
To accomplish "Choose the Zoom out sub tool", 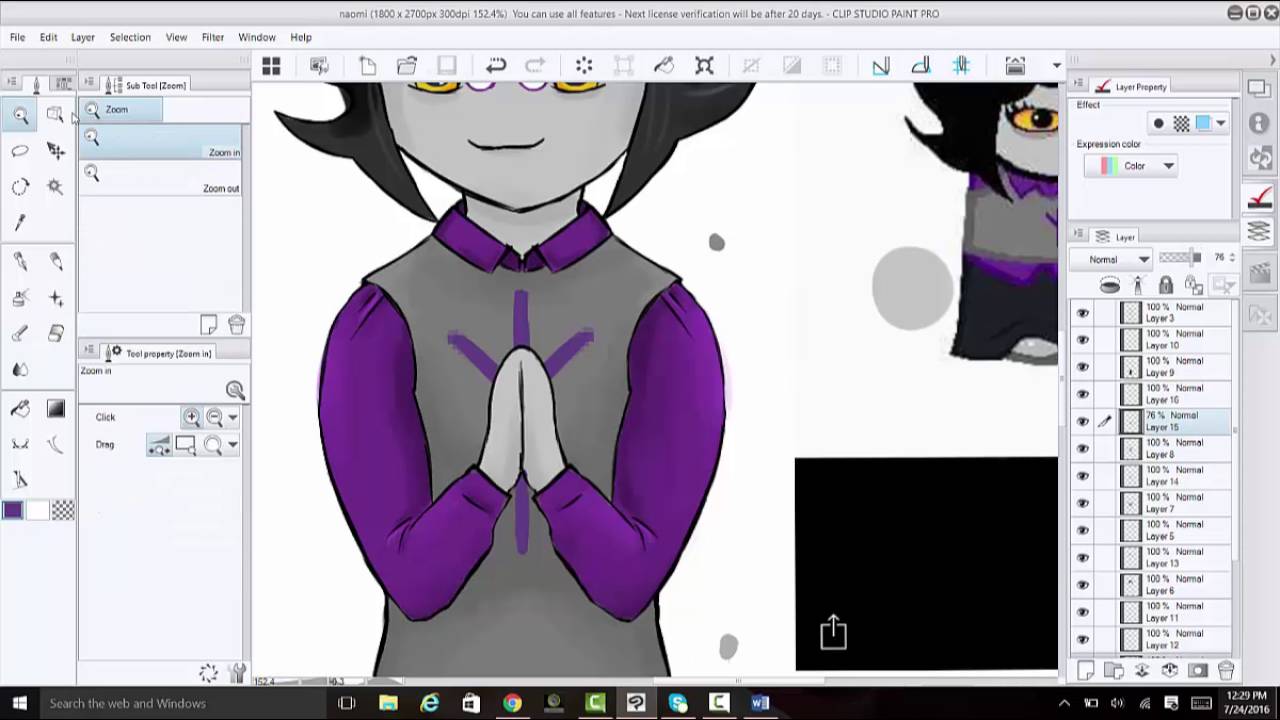I will pos(161,179).
